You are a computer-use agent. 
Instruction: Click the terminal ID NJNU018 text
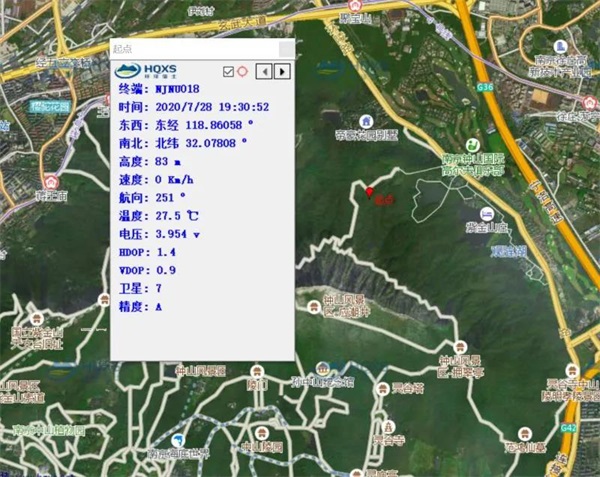(177, 89)
